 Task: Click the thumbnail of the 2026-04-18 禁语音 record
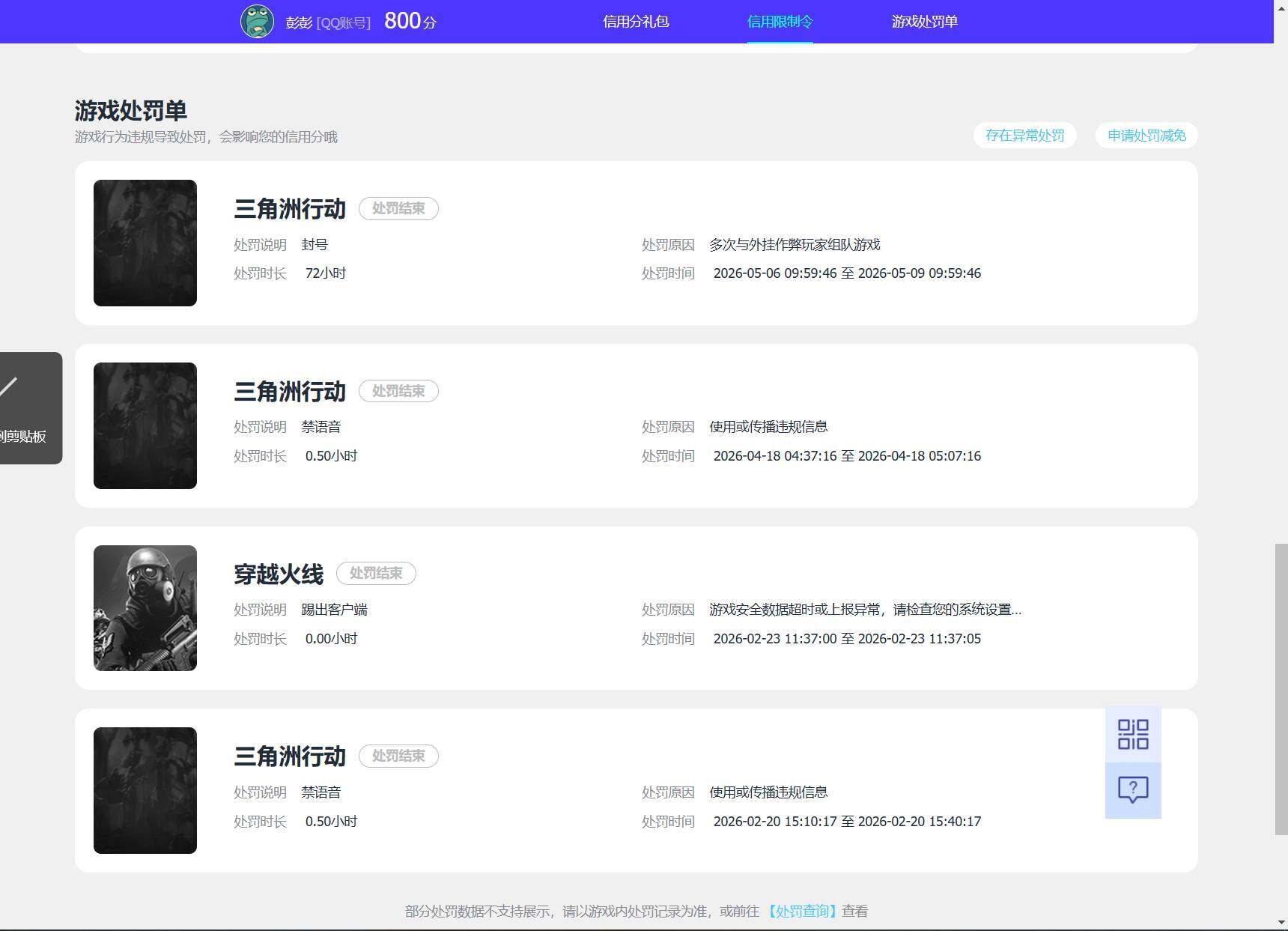[145, 425]
